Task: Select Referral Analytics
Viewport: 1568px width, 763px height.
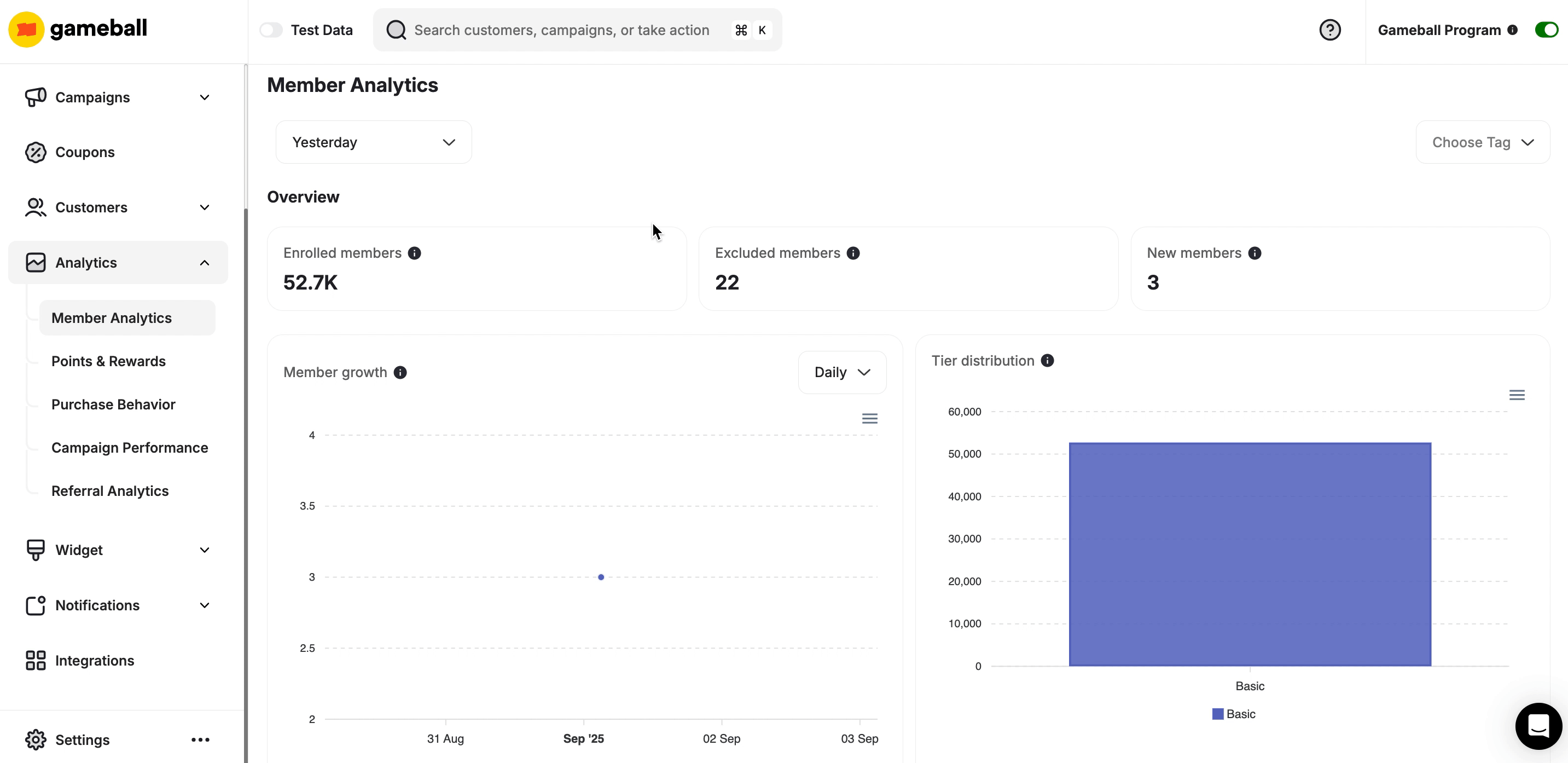Action: (110, 490)
